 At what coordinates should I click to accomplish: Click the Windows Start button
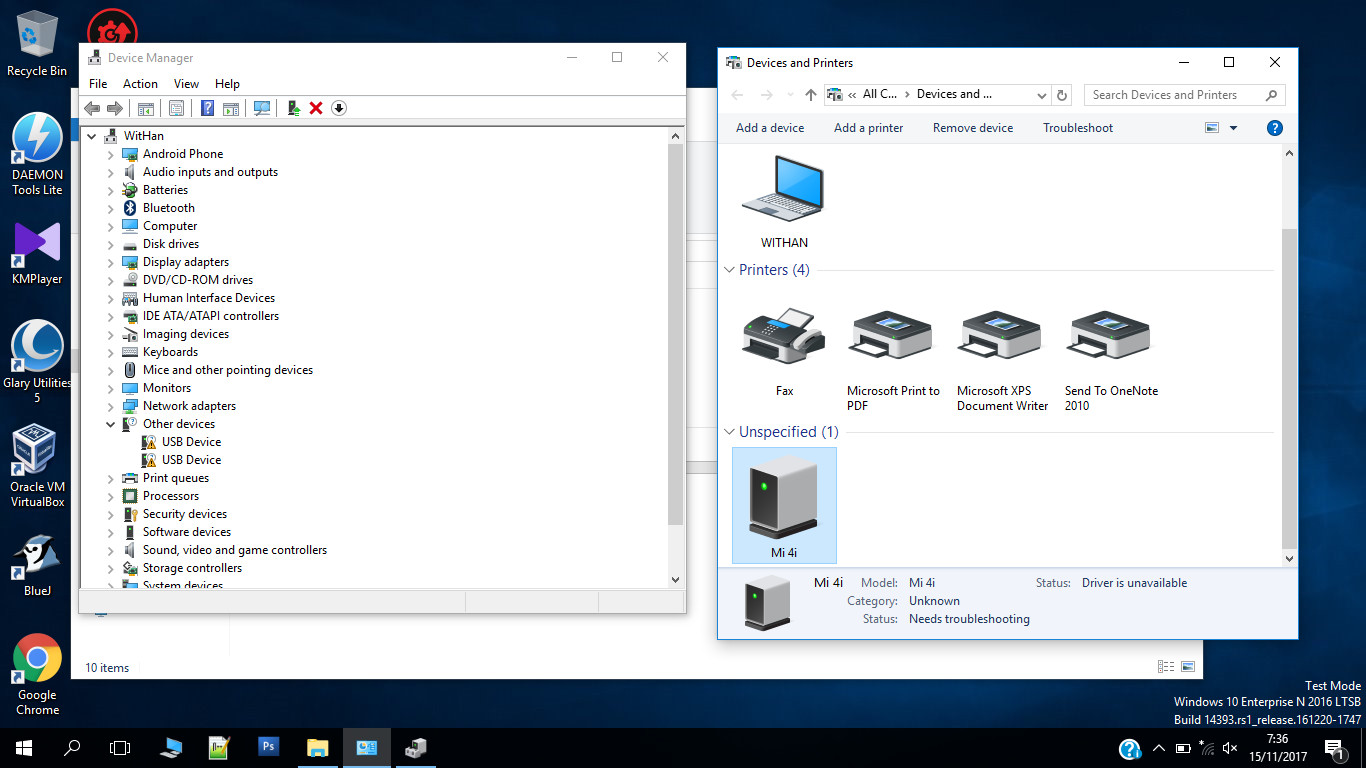(24, 747)
